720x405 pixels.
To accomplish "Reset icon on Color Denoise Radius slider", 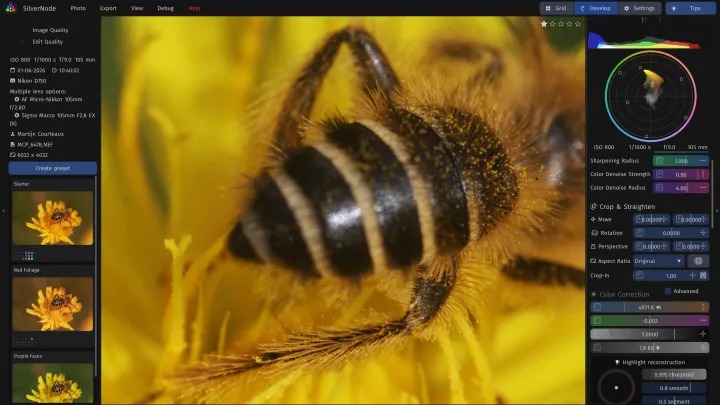I will [659, 187].
